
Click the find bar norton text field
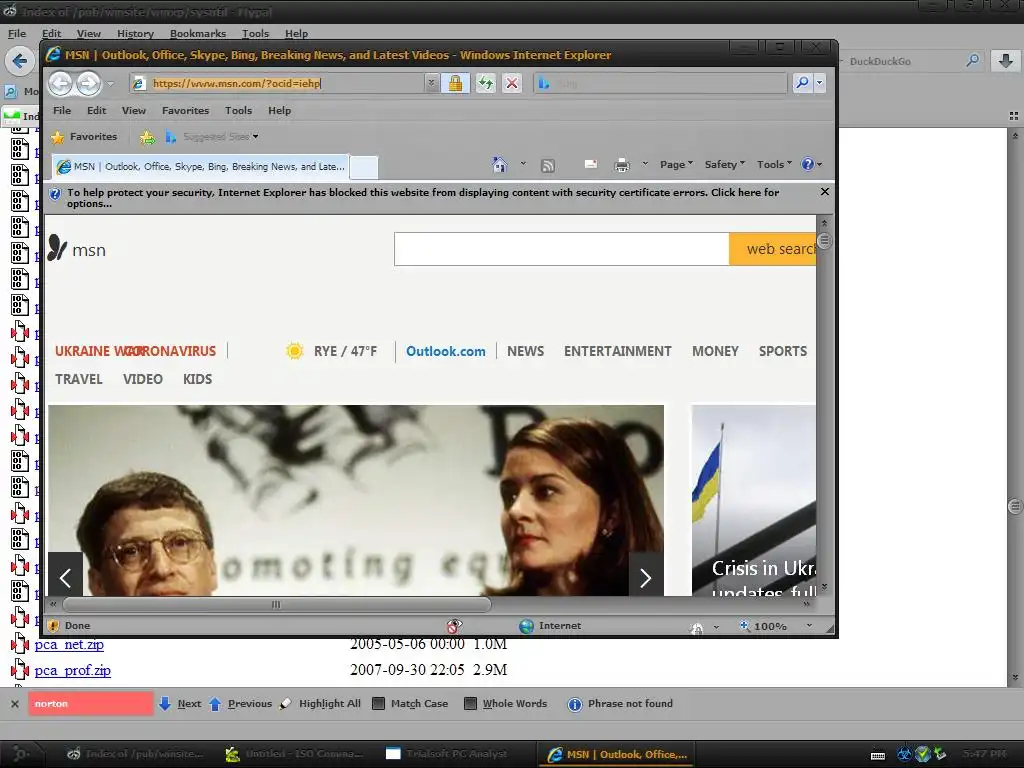click(x=91, y=703)
